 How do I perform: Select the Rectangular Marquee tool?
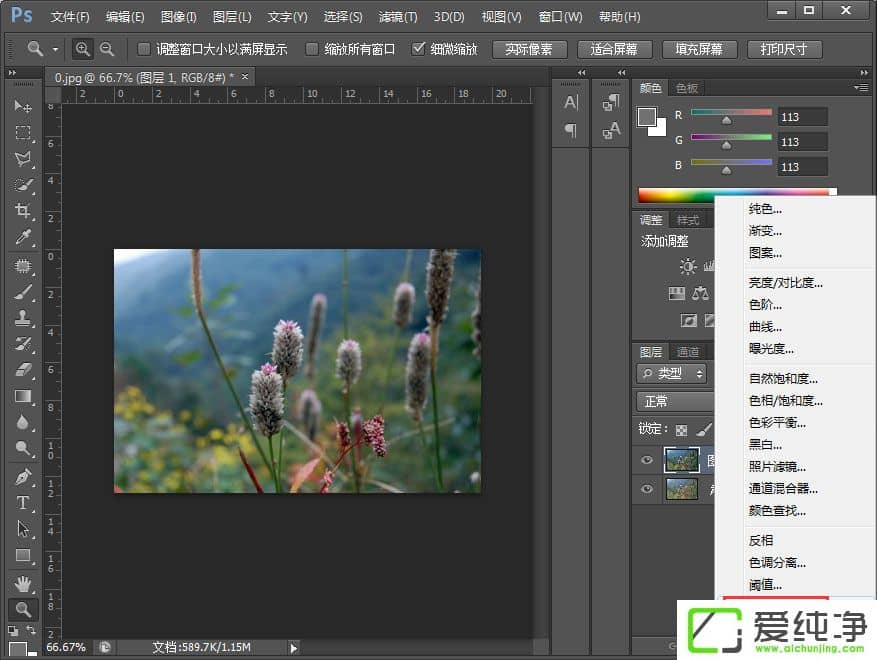[22, 133]
